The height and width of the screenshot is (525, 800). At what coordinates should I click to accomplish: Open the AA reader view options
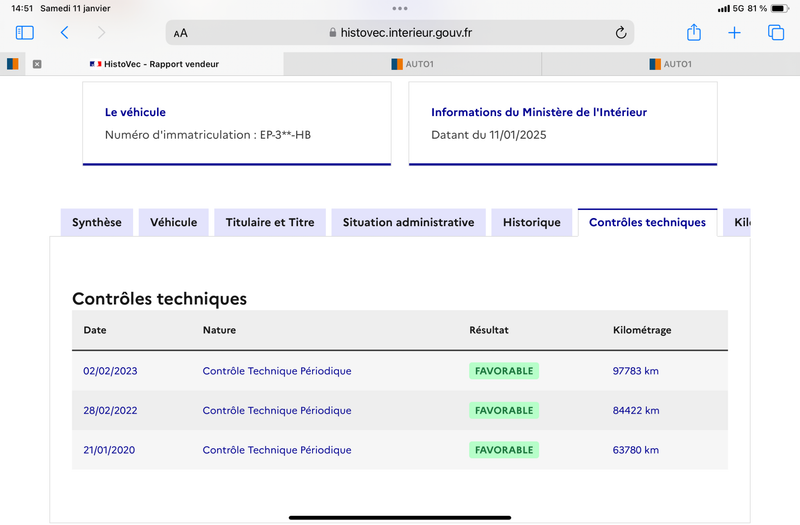pyautogui.click(x=181, y=34)
